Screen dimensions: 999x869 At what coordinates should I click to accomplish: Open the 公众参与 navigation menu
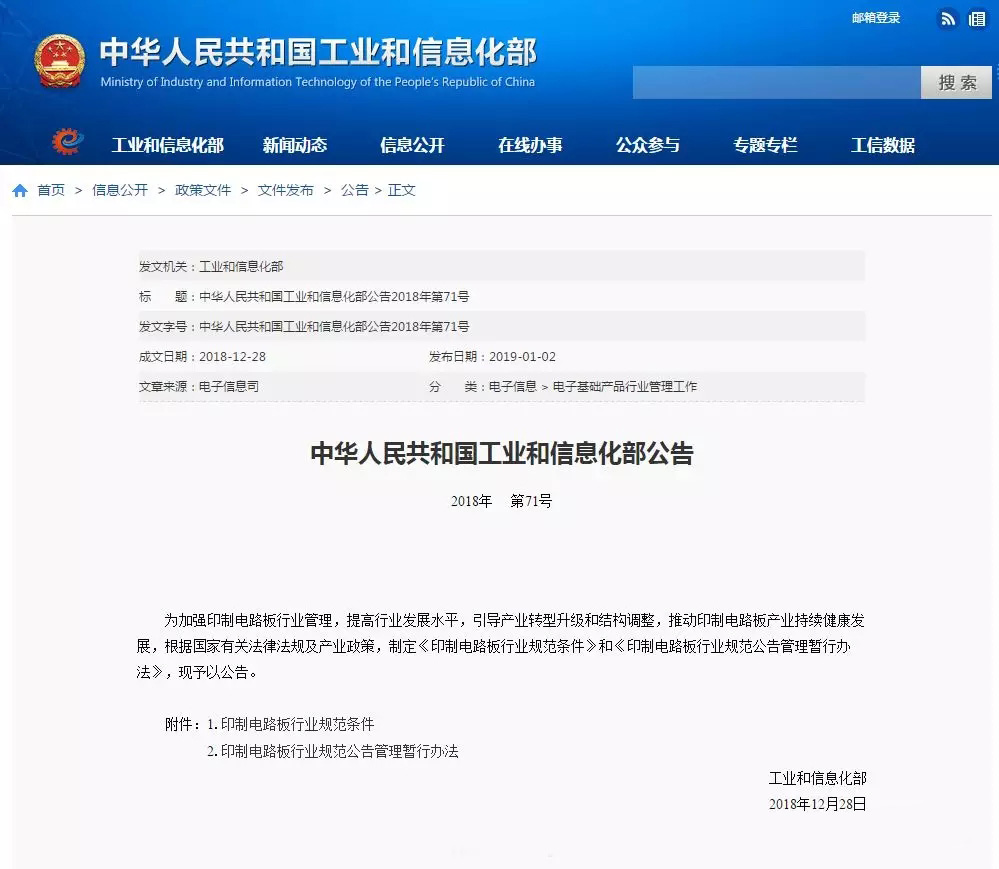[x=649, y=144]
